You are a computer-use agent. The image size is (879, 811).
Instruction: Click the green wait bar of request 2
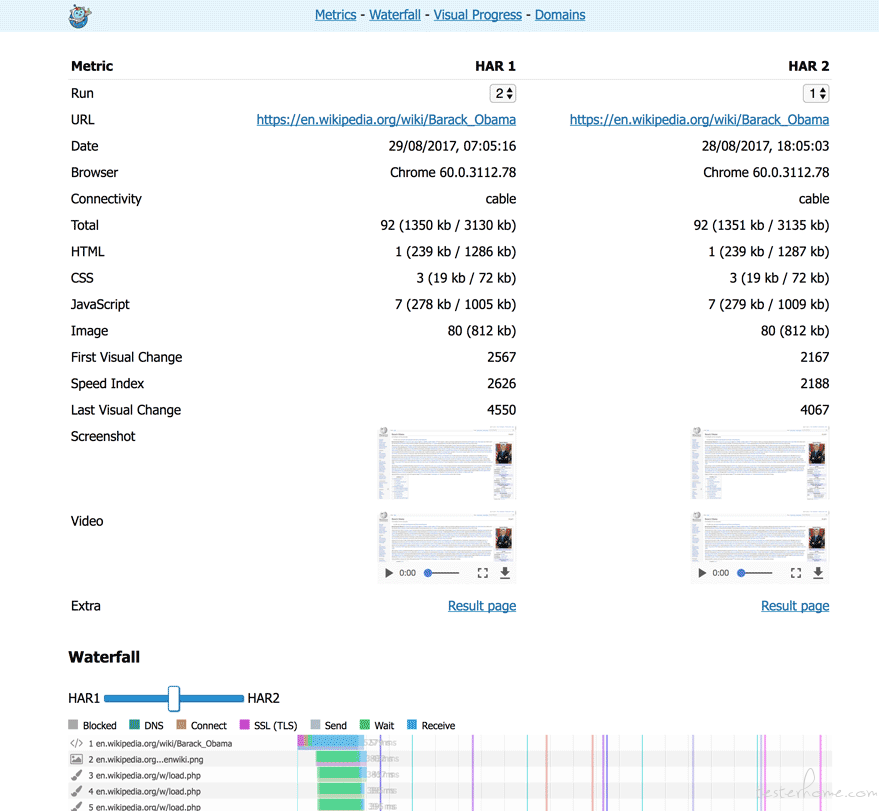[338, 758]
